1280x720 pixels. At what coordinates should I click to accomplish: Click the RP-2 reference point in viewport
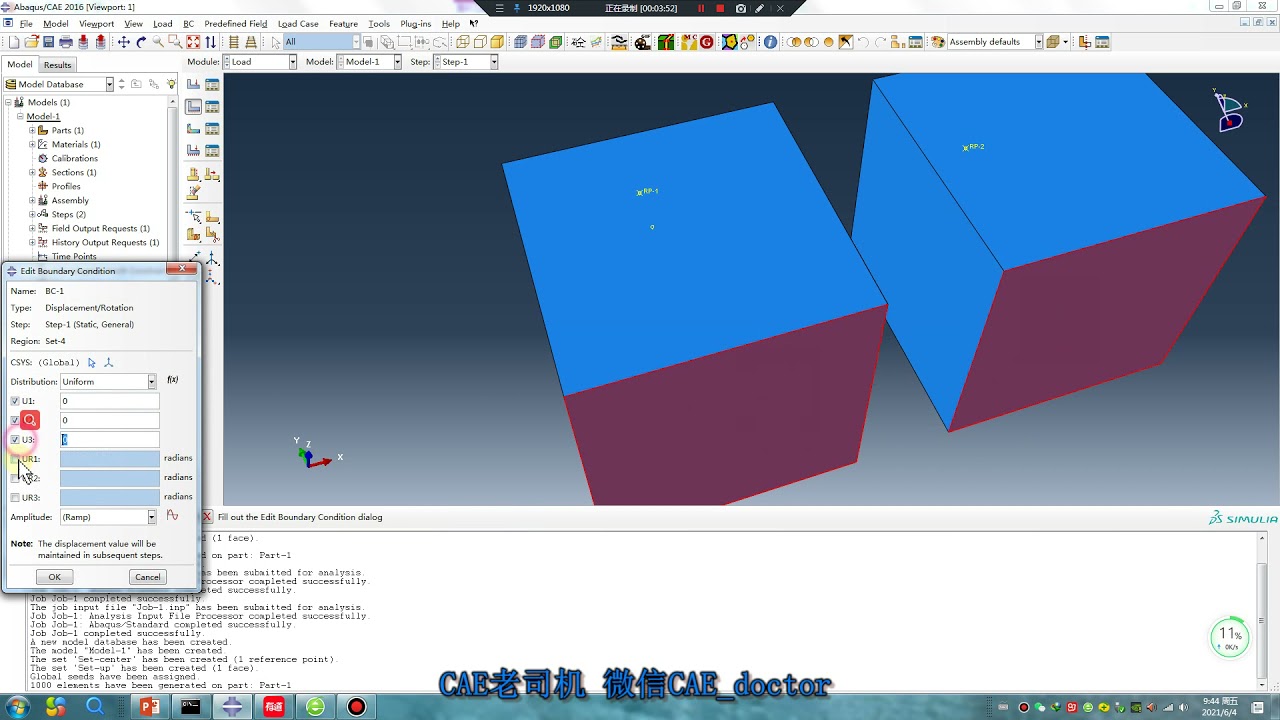coord(966,148)
